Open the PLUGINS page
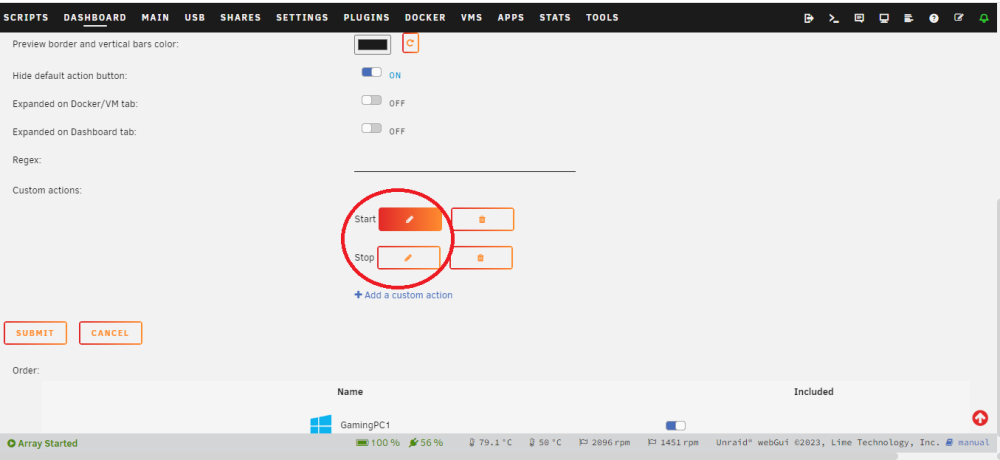 point(366,18)
